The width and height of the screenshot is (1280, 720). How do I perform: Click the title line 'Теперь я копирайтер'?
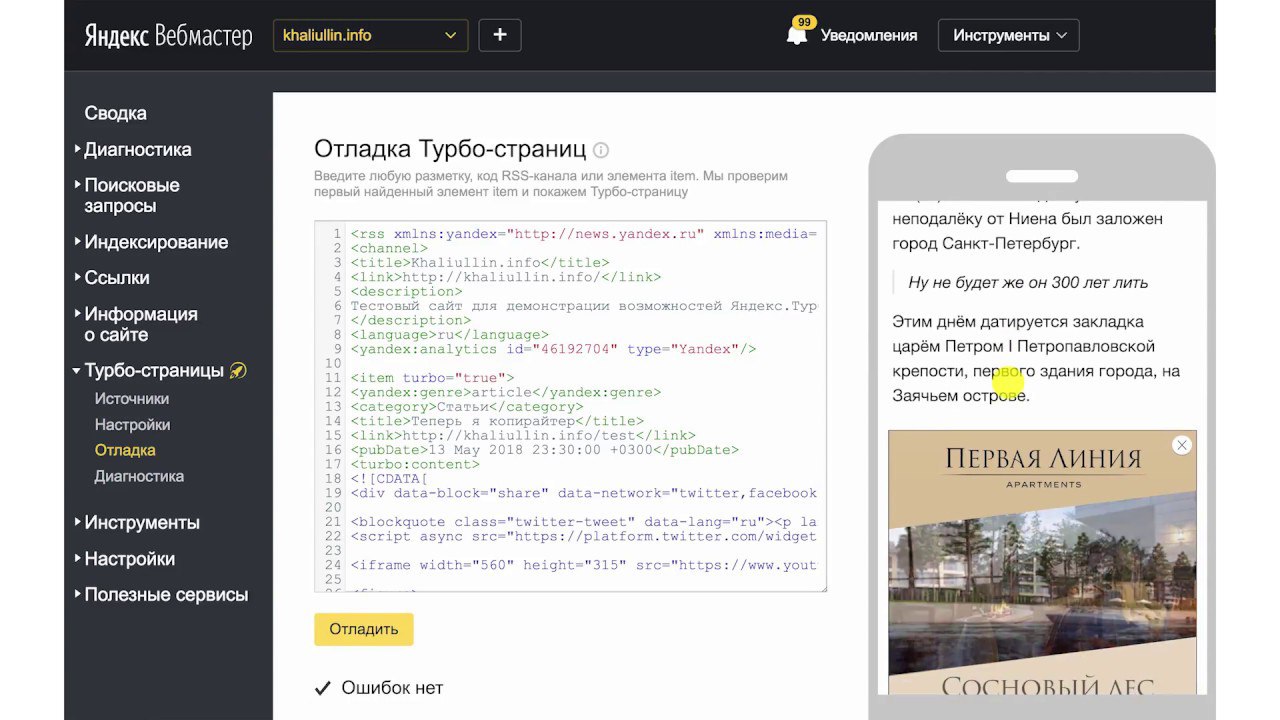(497, 421)
